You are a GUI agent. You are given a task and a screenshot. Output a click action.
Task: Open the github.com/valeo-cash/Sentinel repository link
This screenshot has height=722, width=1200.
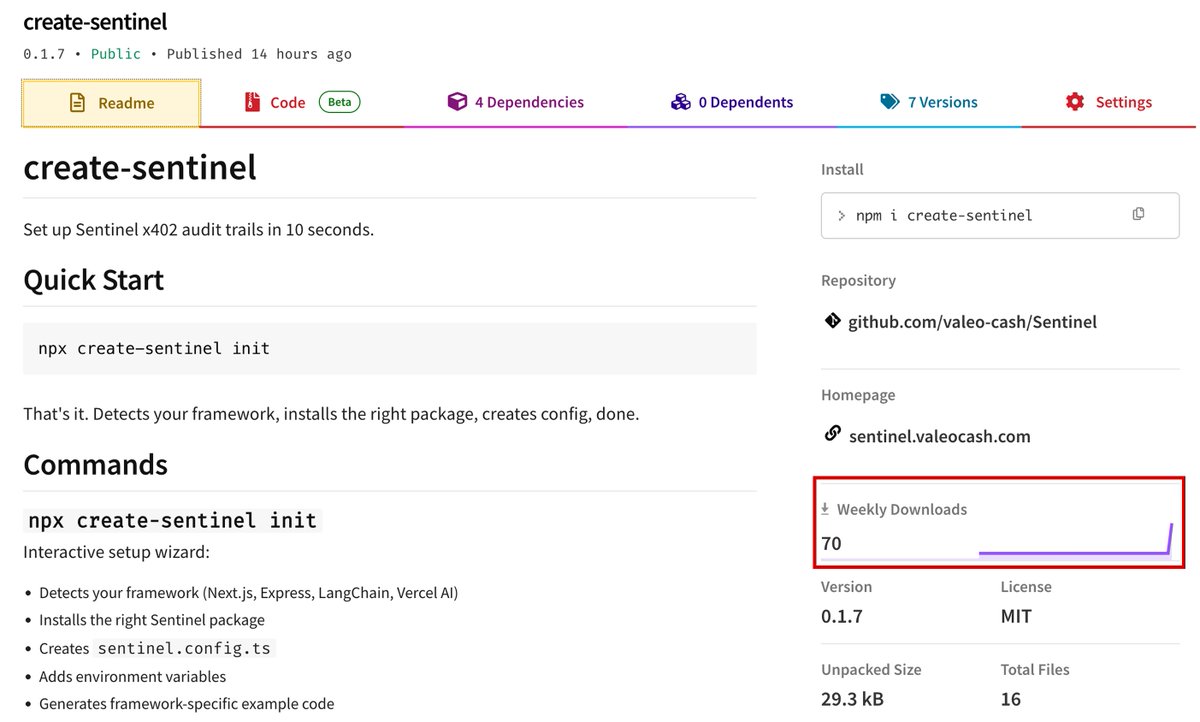[x=972, y=322]
